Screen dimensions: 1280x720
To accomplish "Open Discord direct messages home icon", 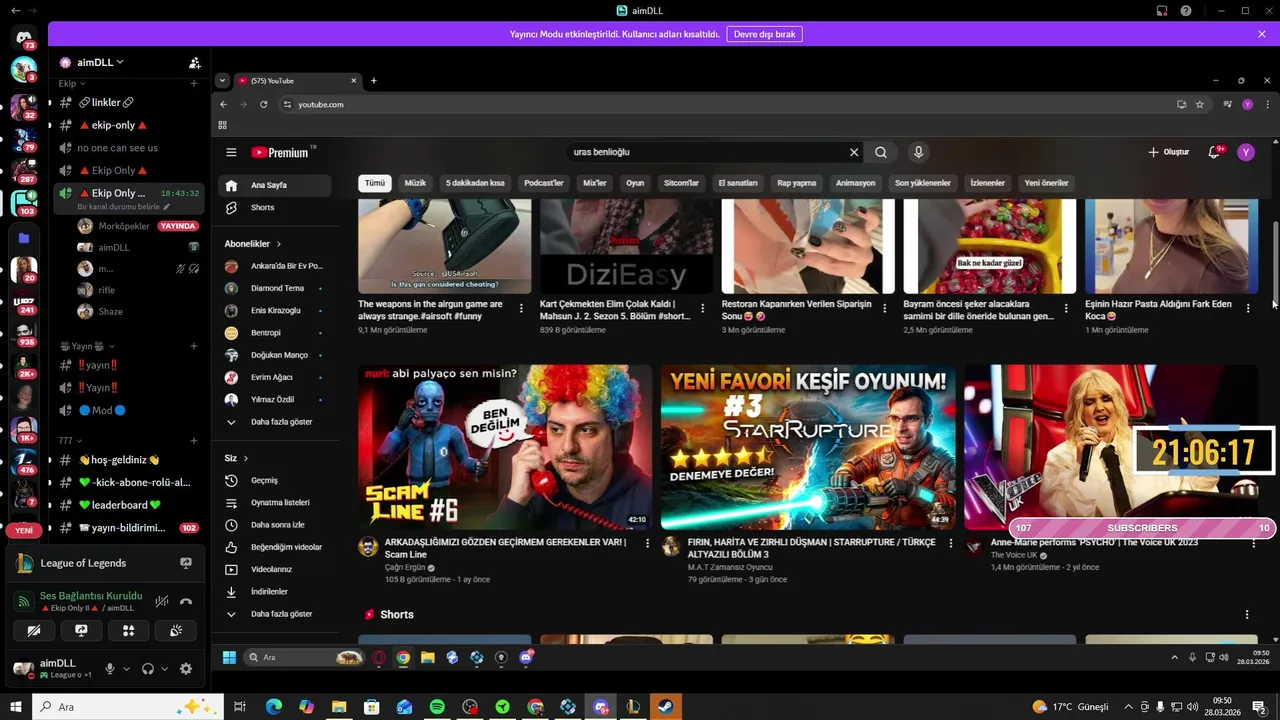I will (x=24, y=38).
